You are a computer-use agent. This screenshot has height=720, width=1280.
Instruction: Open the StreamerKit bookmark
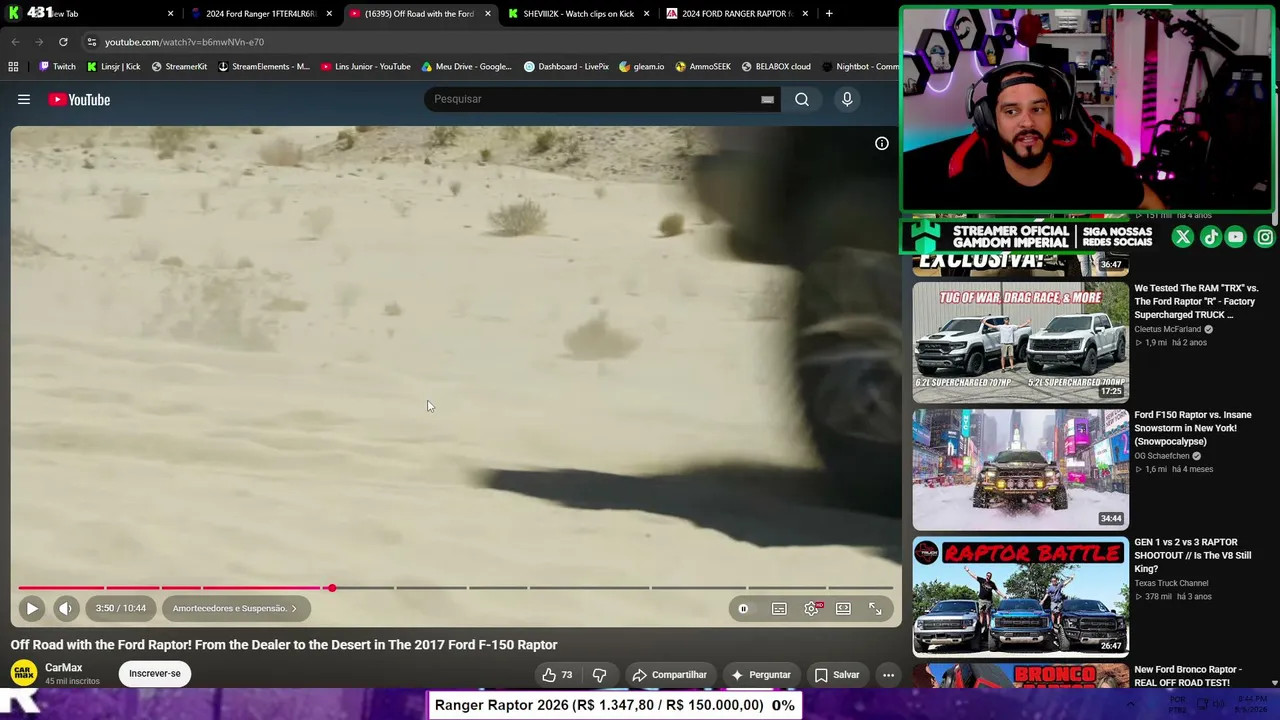179,67
